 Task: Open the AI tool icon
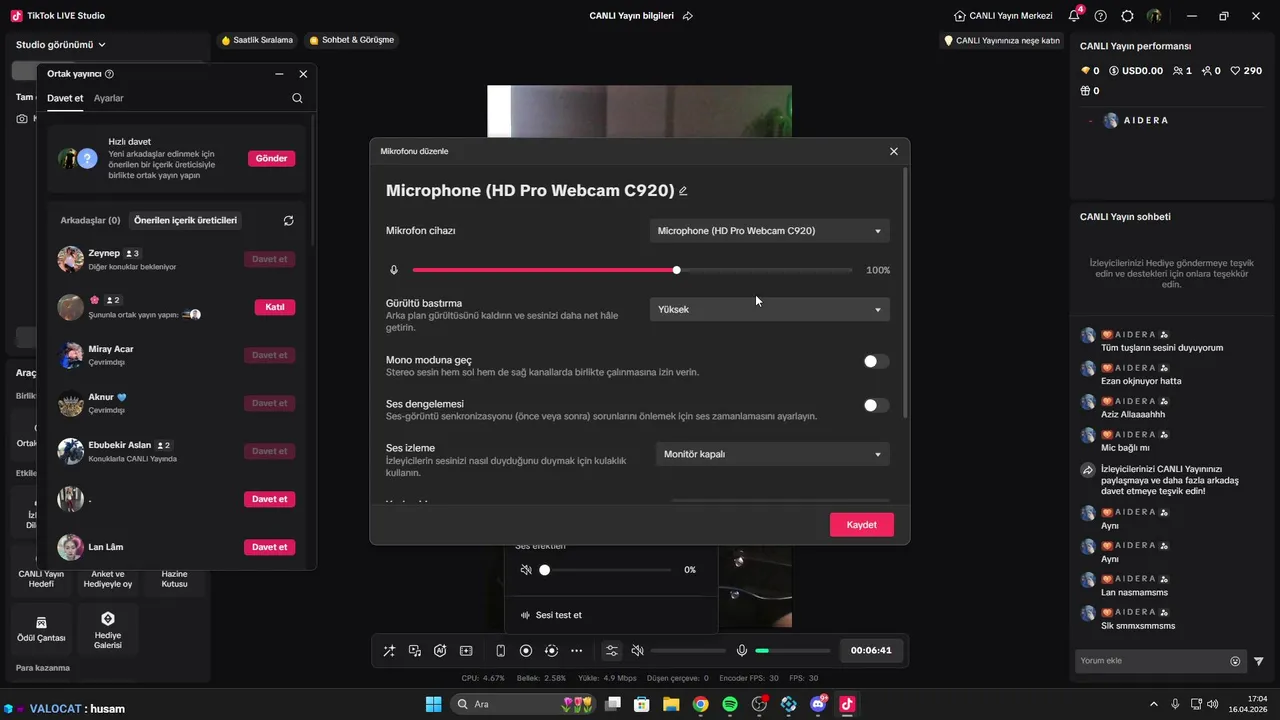(440, 651)
